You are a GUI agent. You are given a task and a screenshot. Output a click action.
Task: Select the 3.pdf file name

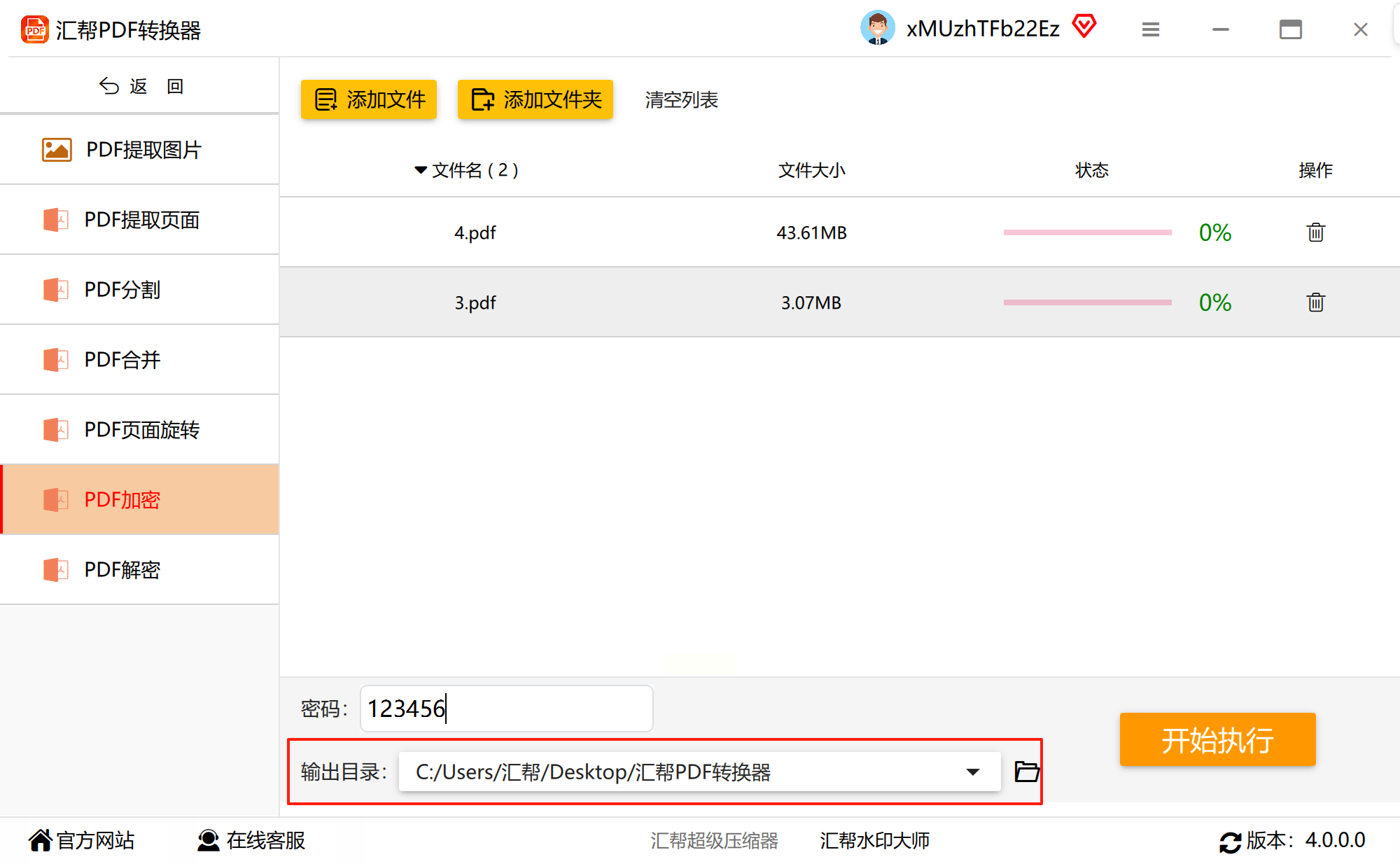tap(475, 302)
